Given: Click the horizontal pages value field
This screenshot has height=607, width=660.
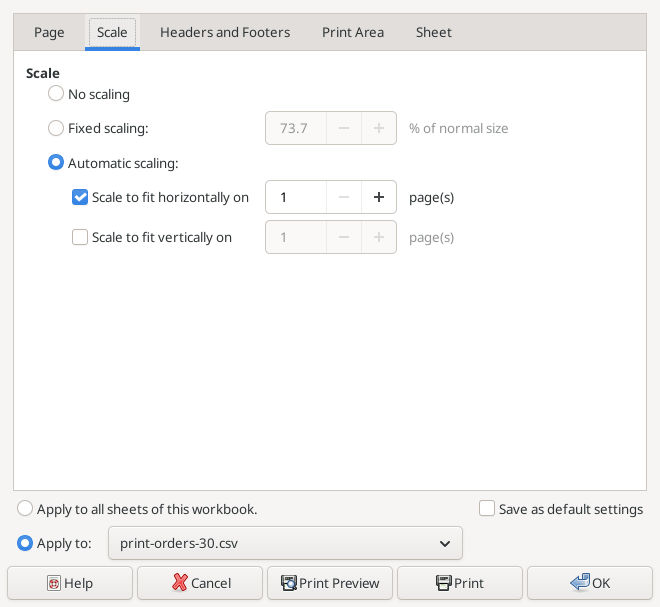Looking at the screenshot, I should point(296,197).
